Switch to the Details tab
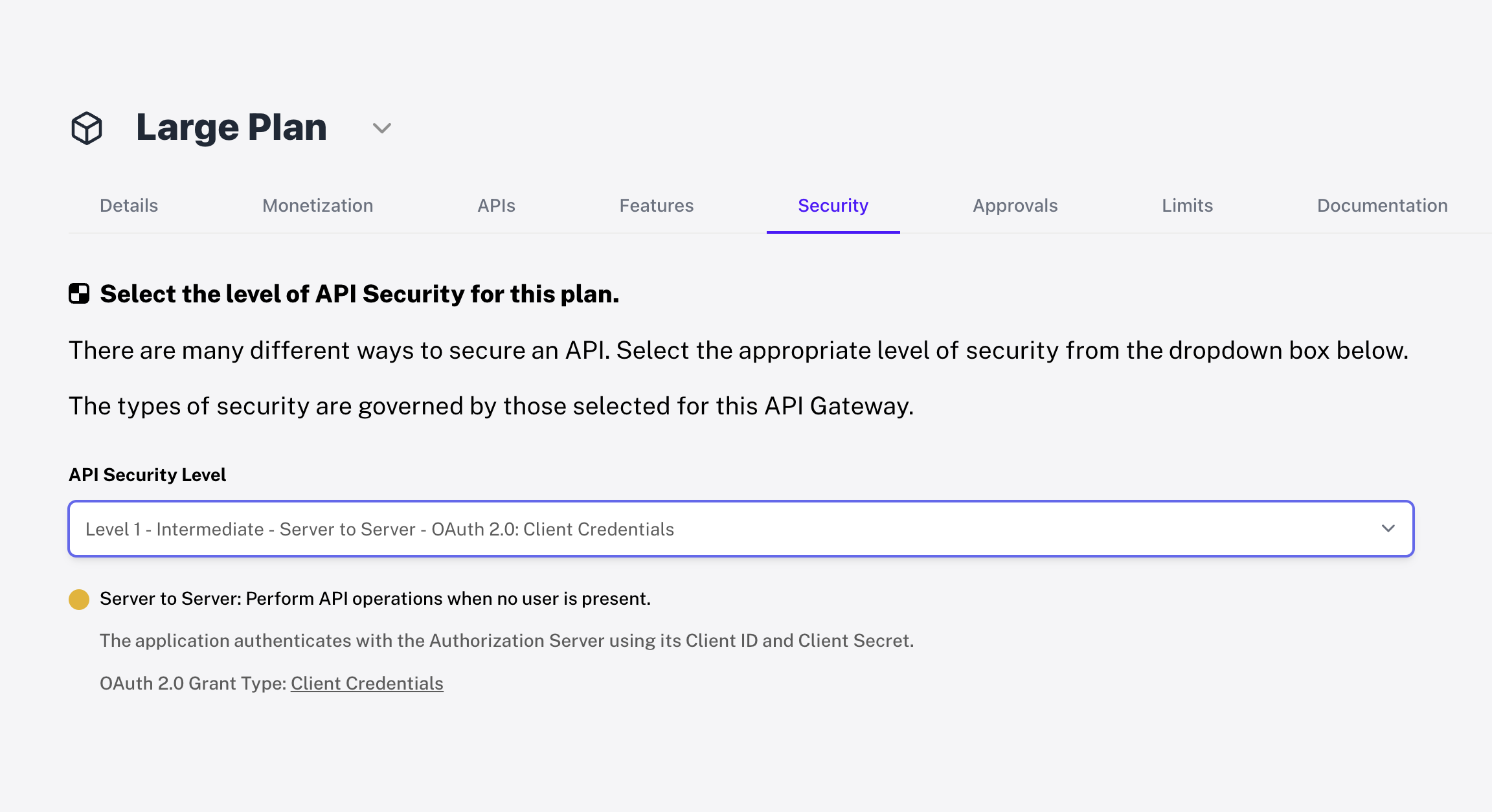Screen dimensions: 1492x812 coord(128,205)
